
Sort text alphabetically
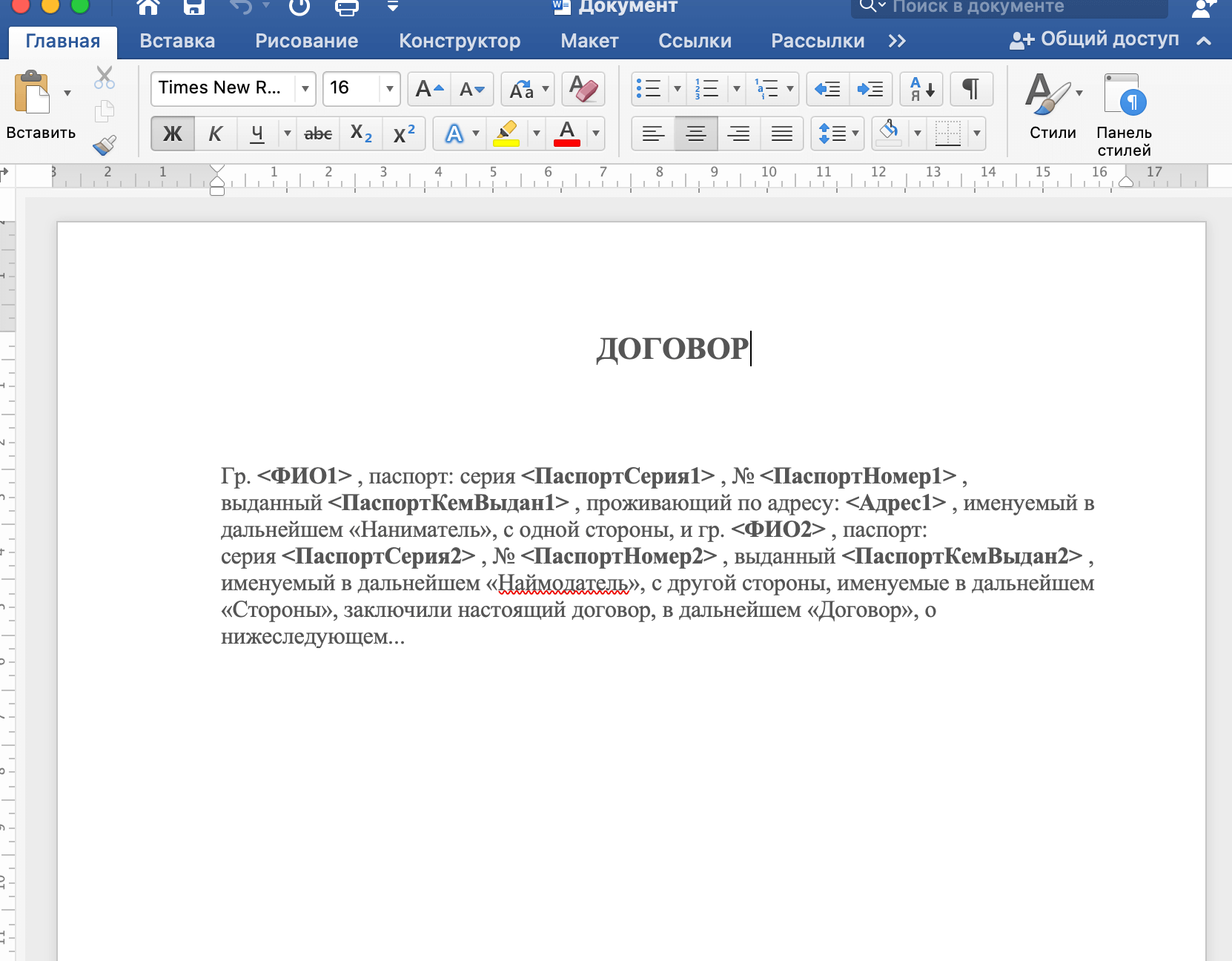coord(921,89)
